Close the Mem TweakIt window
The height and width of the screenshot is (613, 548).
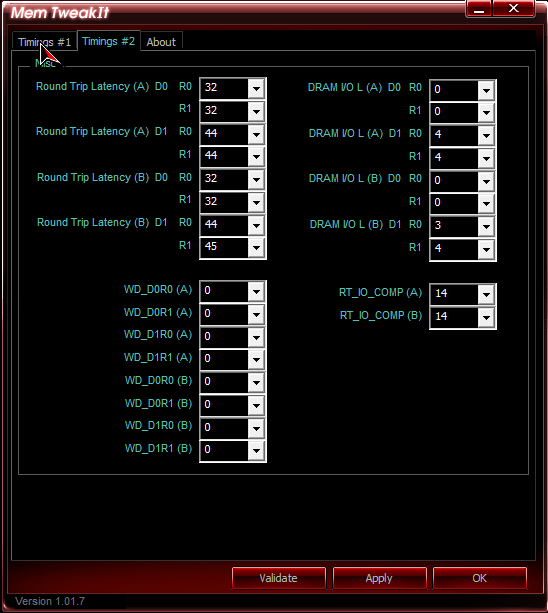pyautogui.click(x=514, y=9)
